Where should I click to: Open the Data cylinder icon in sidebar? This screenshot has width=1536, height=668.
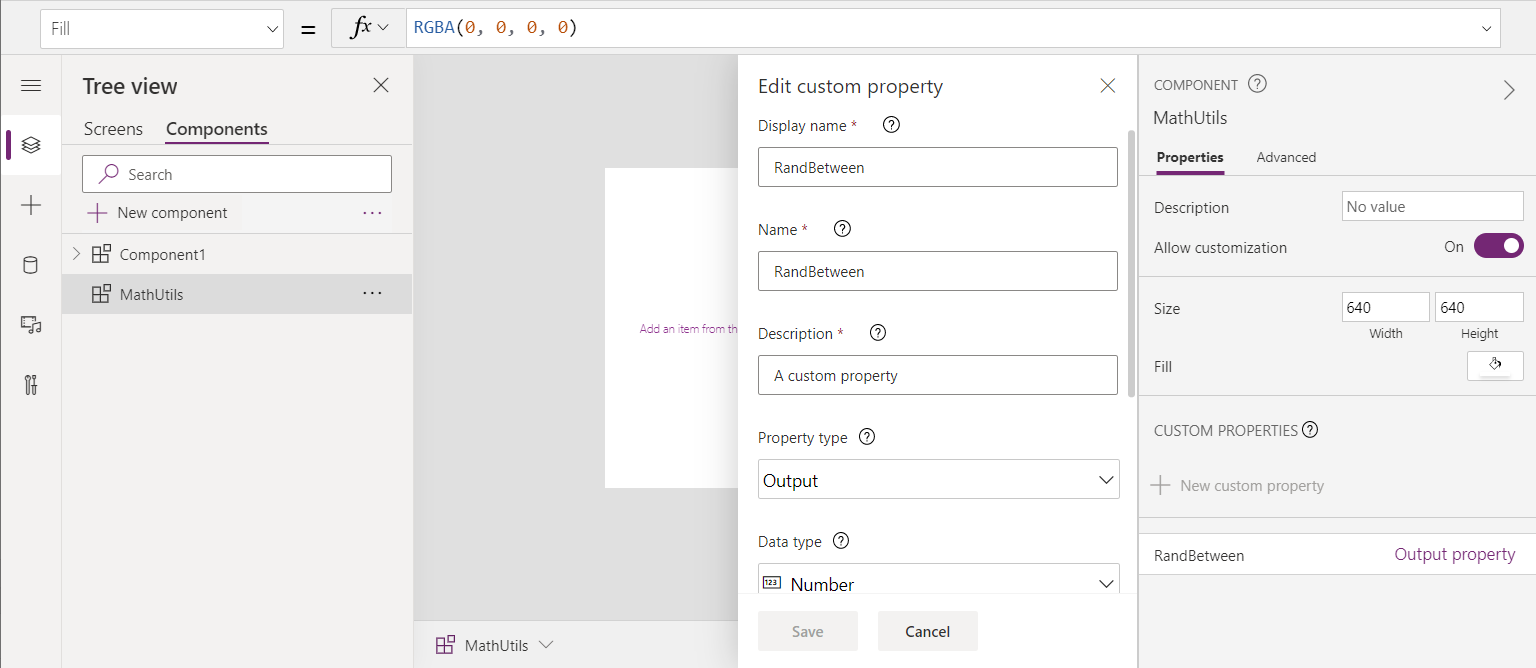[31, 265]
